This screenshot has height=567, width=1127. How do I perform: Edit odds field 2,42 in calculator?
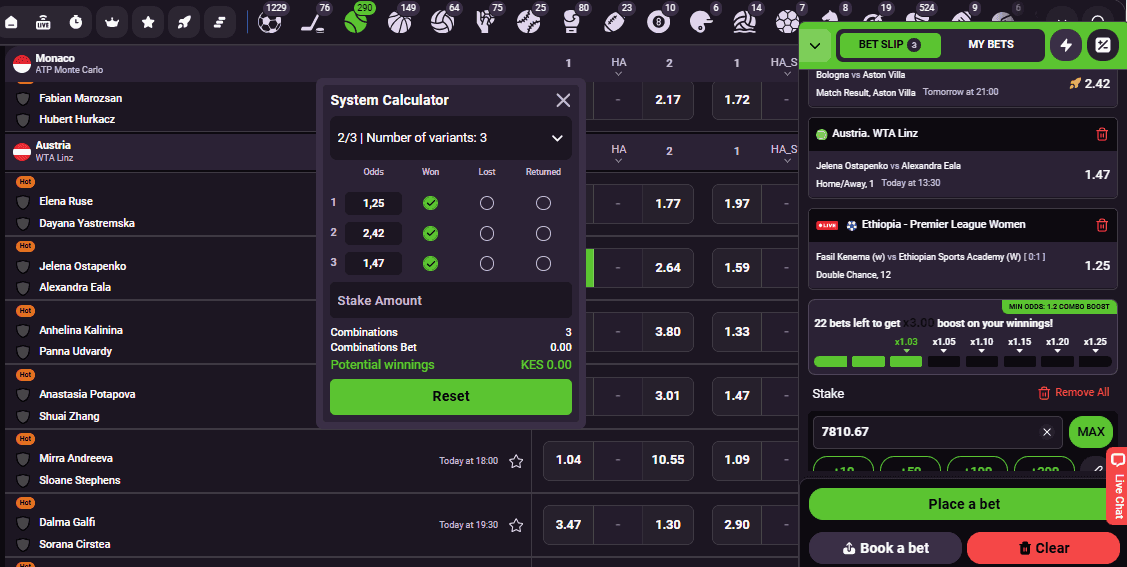click(373, 234)
